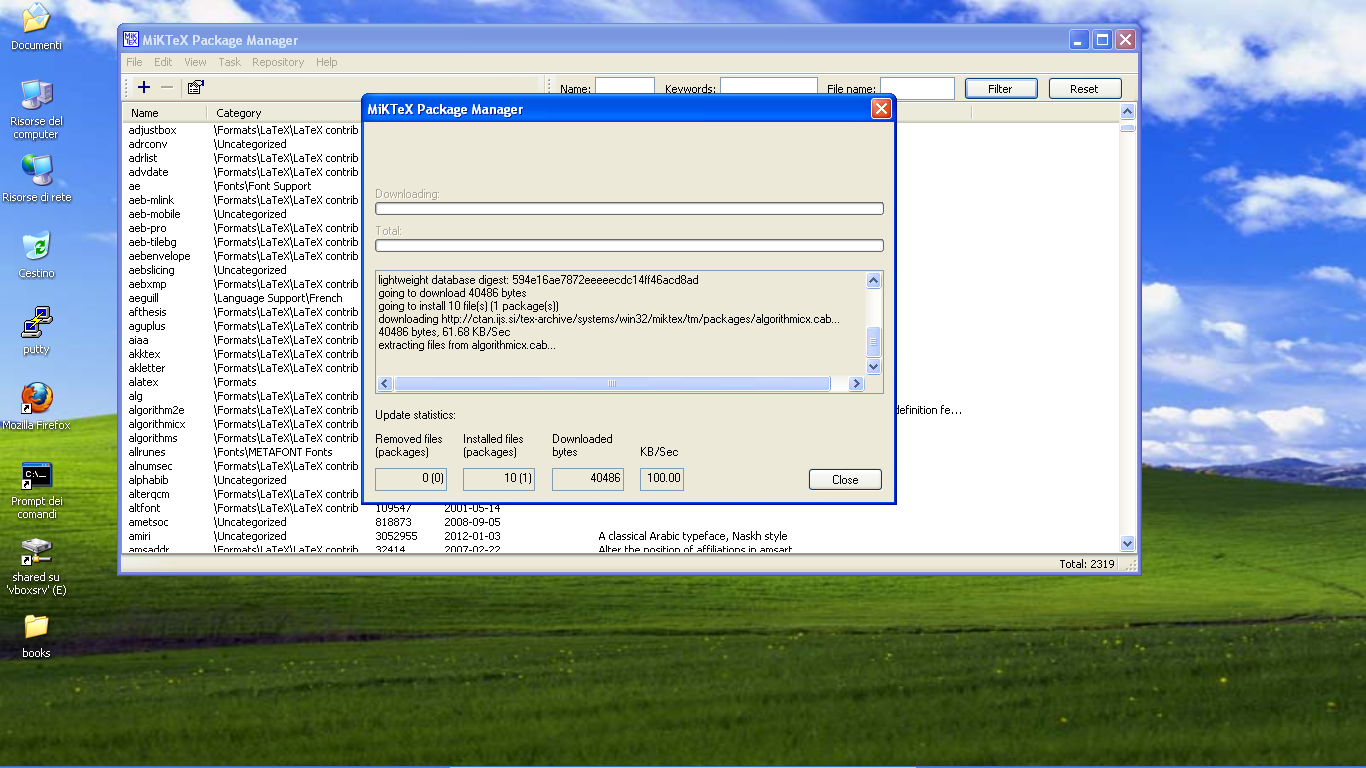Select the putty desktop shortcut

36,331
